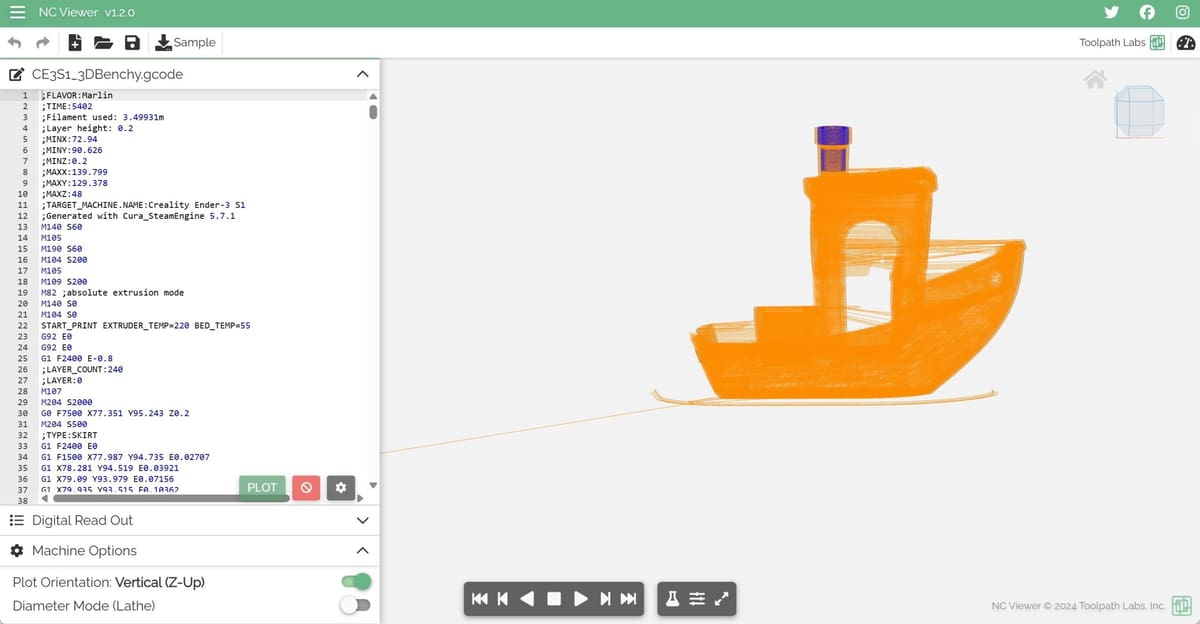Click the 3D view orientation cube
This screenshot has width=1200, height=624.
[x=1139, y=110]
